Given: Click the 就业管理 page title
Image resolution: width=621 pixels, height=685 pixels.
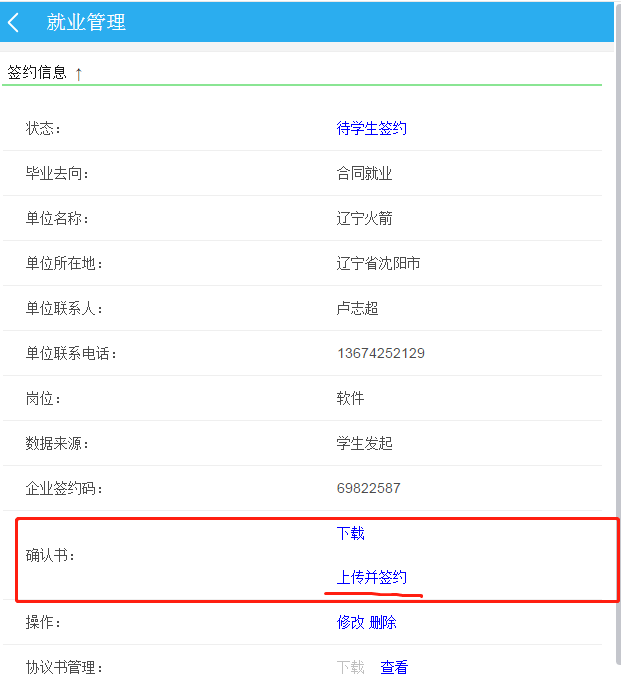Looking at the screenshot, I should [86, 22].
